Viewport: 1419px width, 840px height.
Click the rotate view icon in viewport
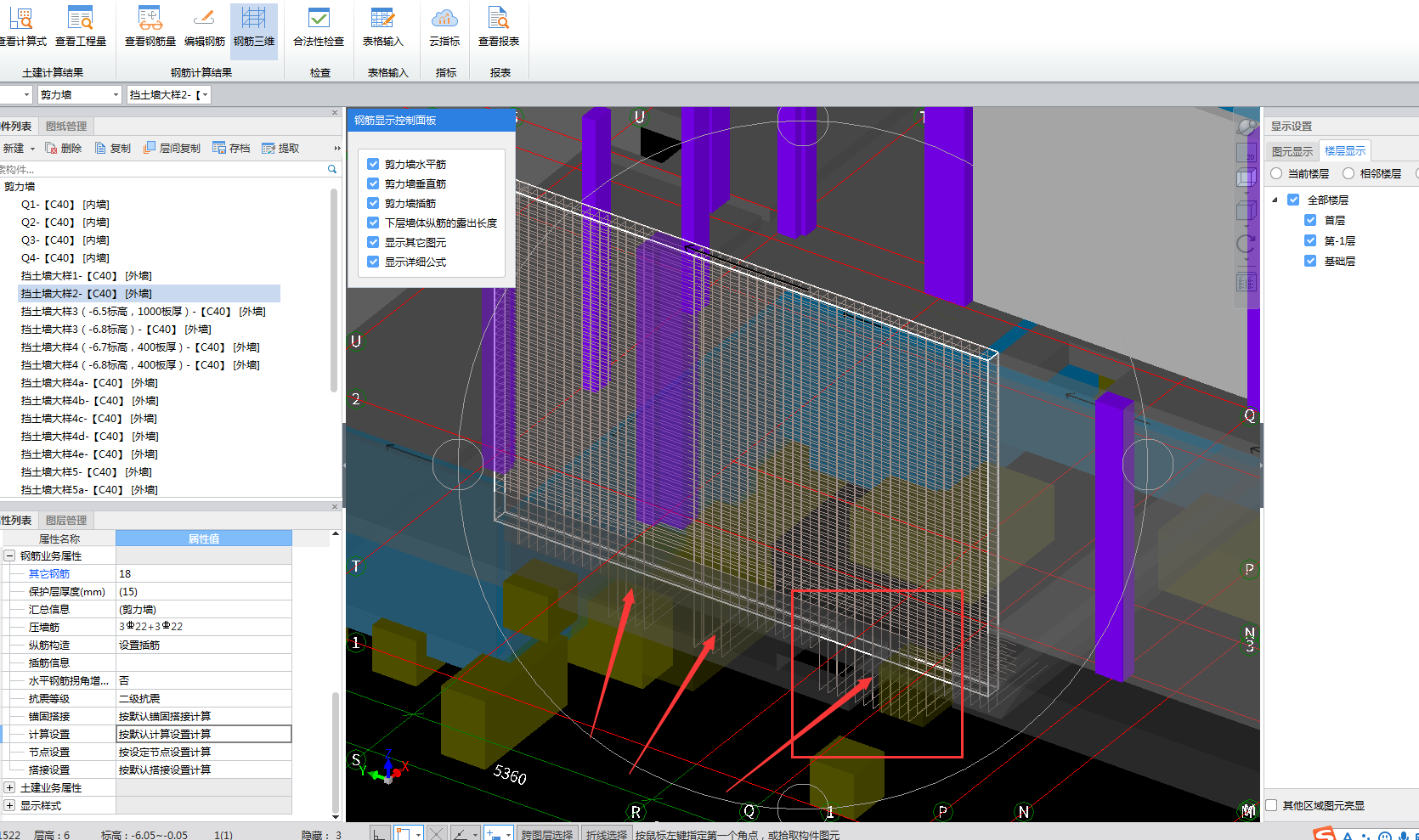[1247, 245]
